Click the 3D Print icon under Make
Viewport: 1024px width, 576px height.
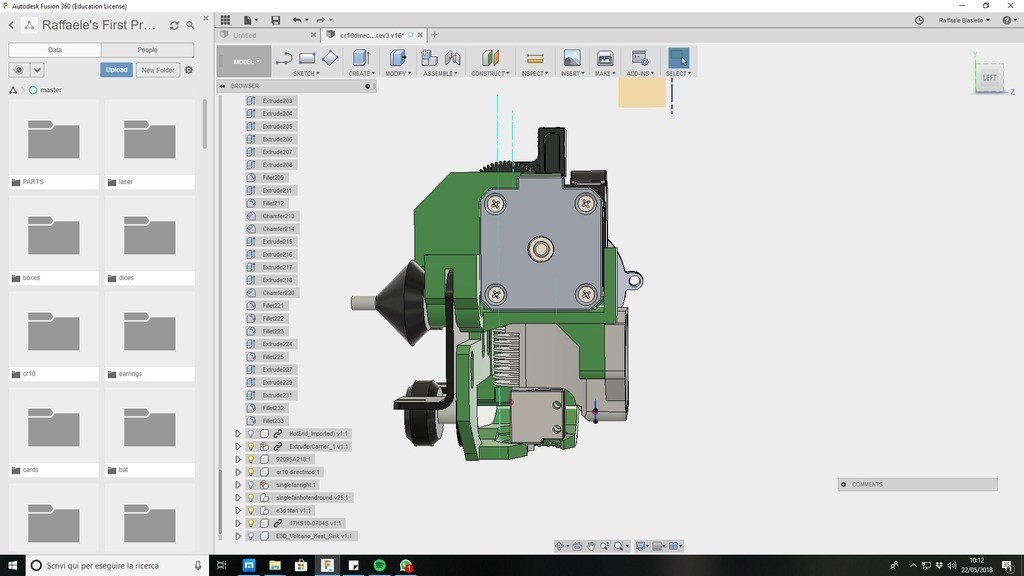[x=605, y=58]
